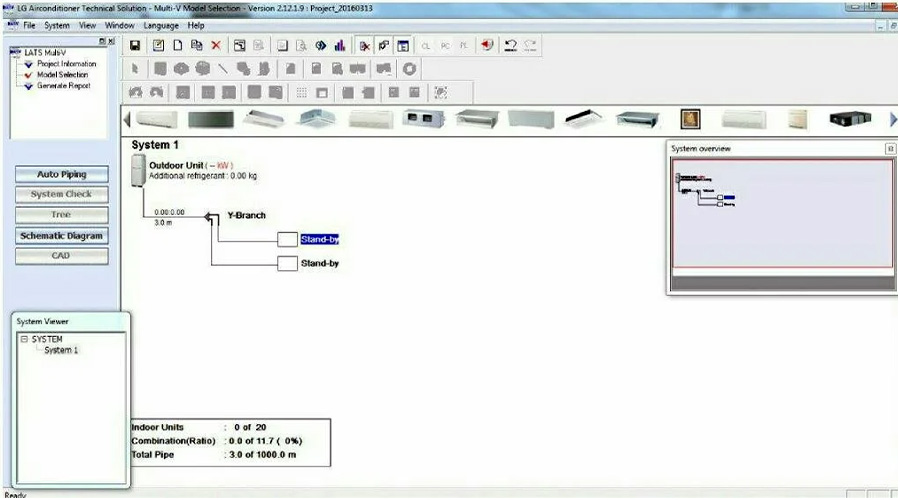Click the blue arrows convert icon
The height and width of the screenshot is (500, 900).
point(321,45)
